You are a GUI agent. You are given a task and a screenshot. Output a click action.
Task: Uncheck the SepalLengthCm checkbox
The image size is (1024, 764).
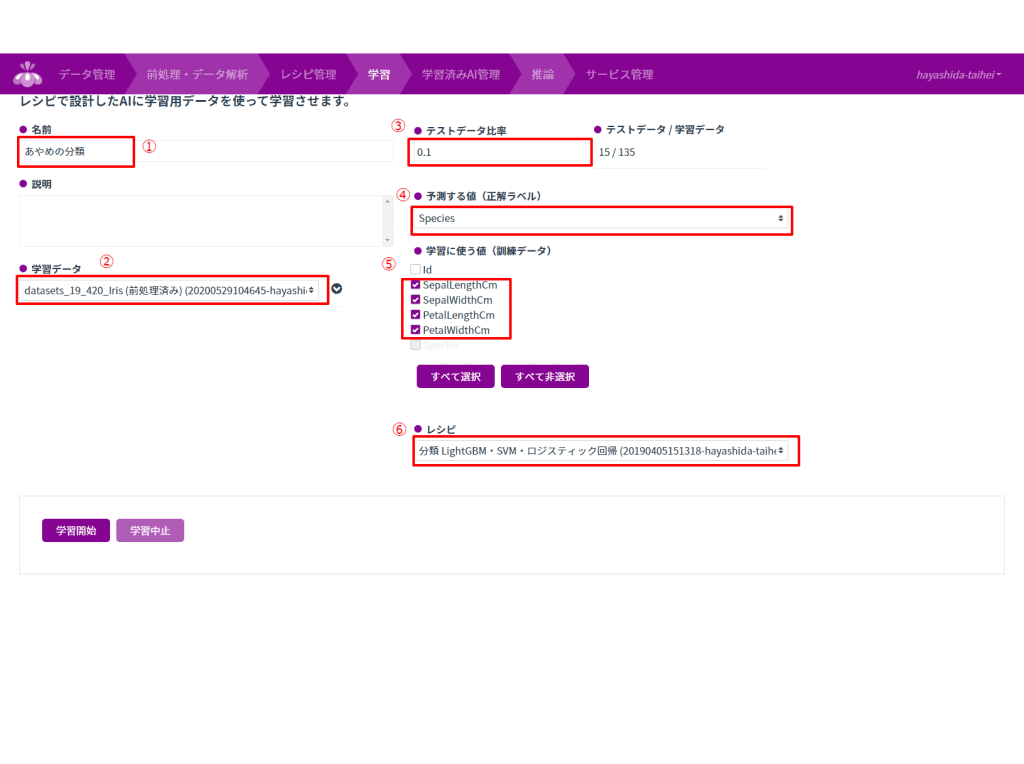point(415,285)
